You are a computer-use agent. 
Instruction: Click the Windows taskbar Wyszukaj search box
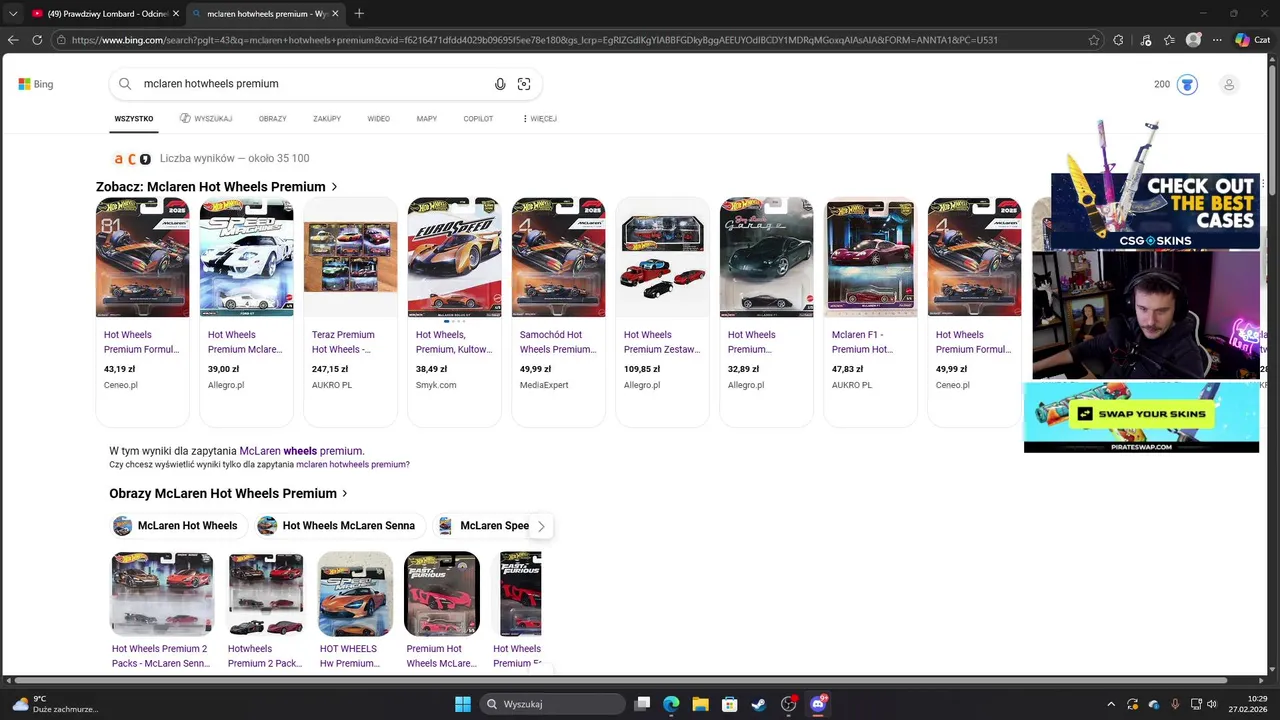tap(554, 704)
